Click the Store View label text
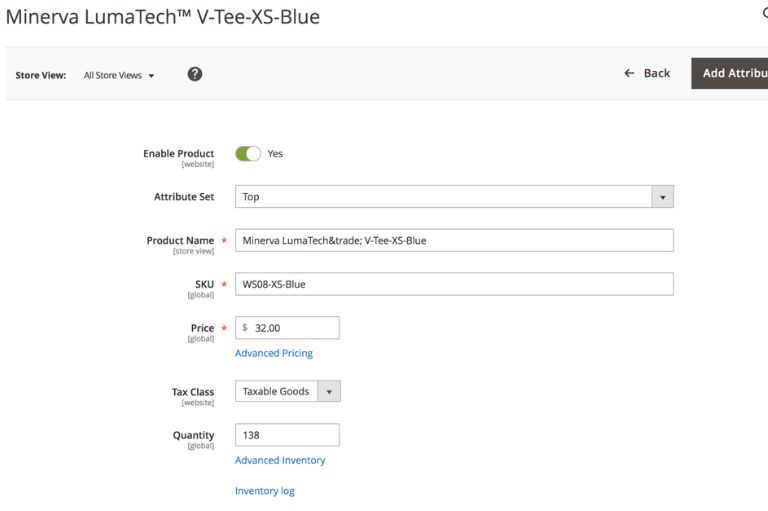 (x=41, y=75)
